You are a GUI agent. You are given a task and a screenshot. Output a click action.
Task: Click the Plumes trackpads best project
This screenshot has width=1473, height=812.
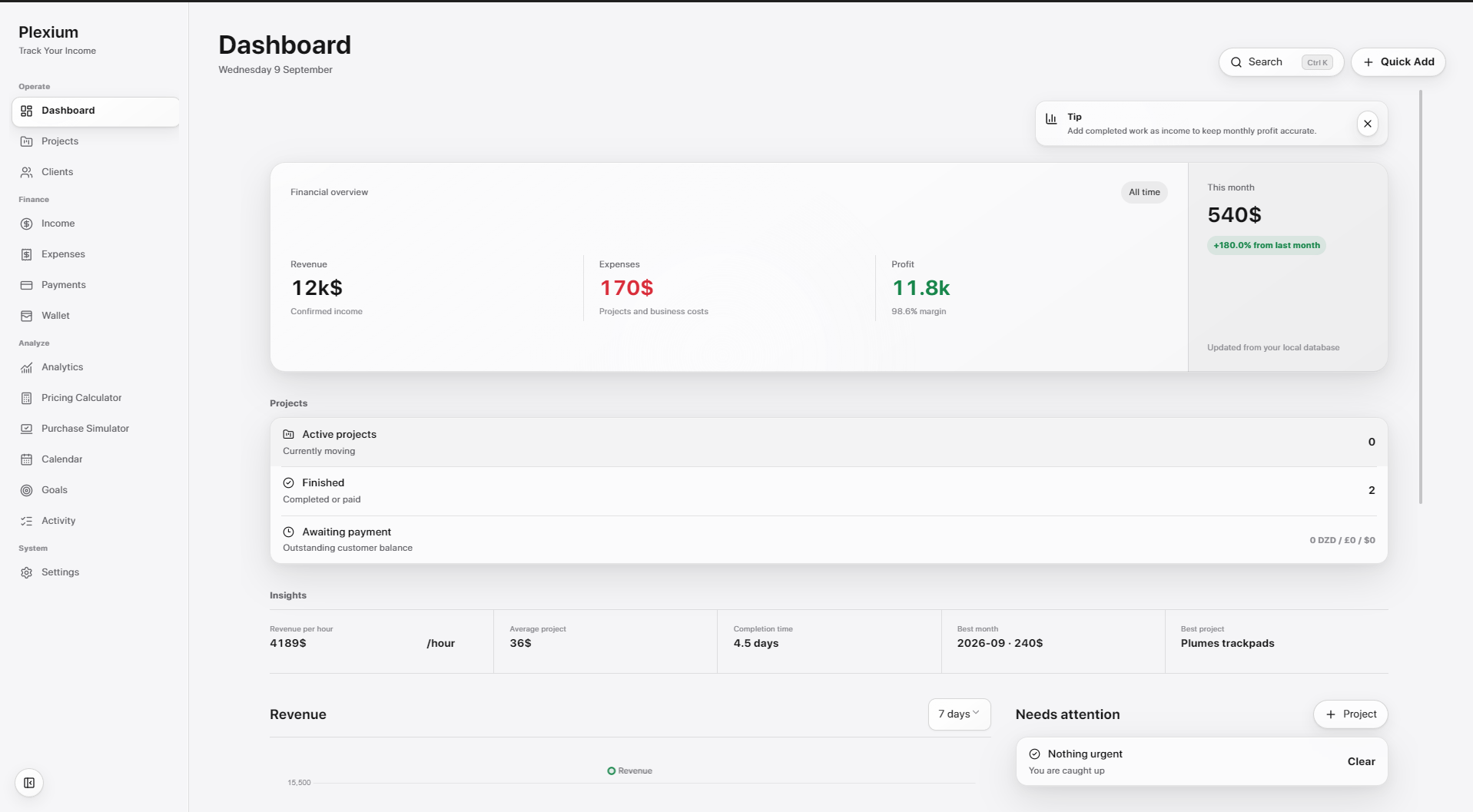pos(1227,643)
